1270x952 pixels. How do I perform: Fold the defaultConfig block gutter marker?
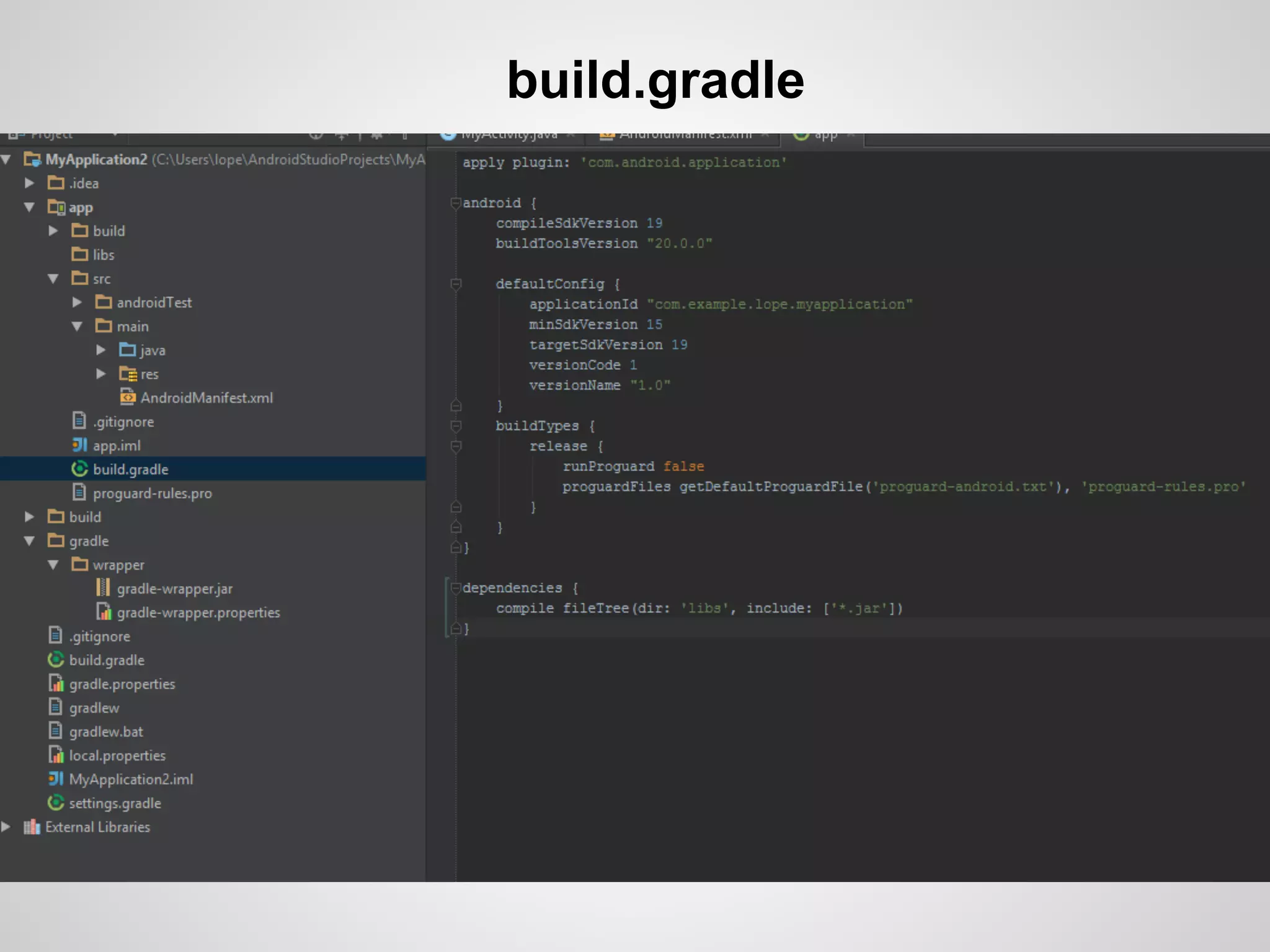pyautogui.click(x=456, y=284)
